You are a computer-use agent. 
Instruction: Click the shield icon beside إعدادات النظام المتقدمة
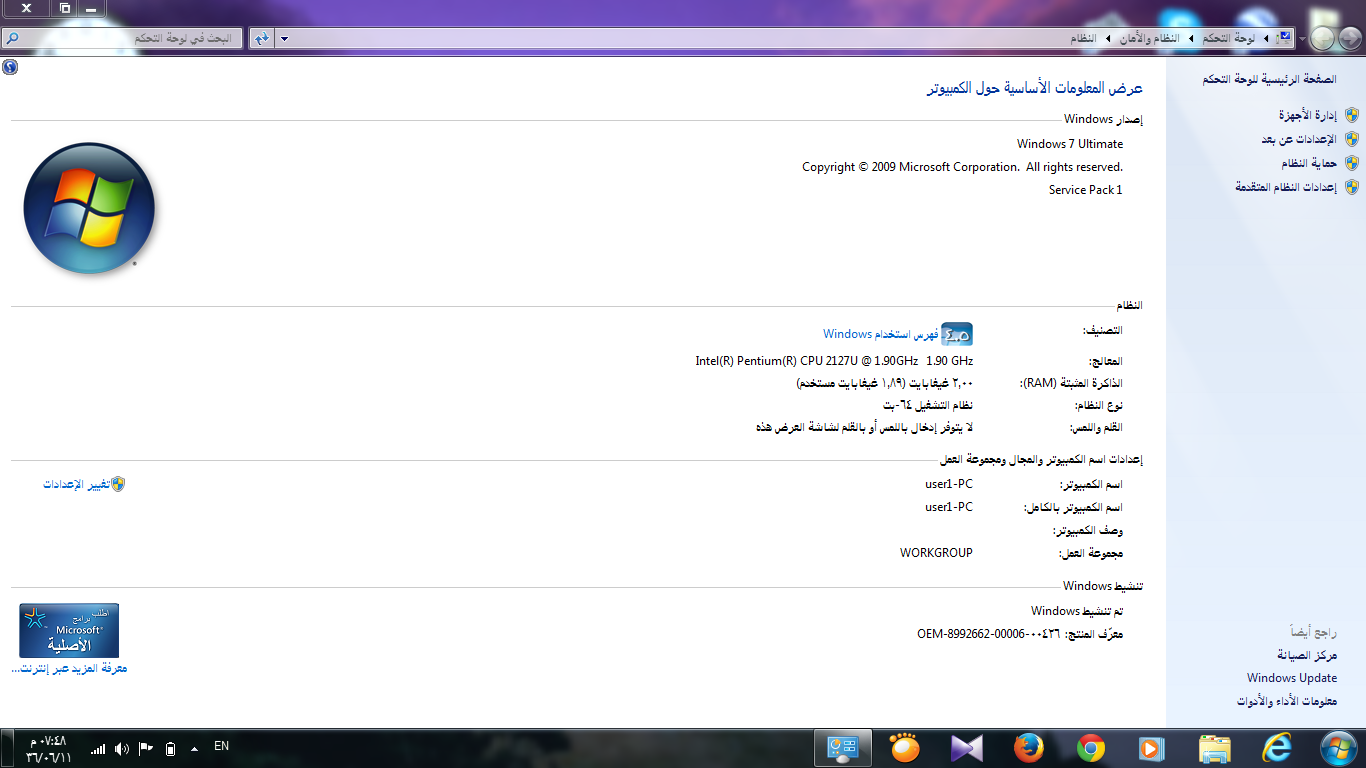1352,187
